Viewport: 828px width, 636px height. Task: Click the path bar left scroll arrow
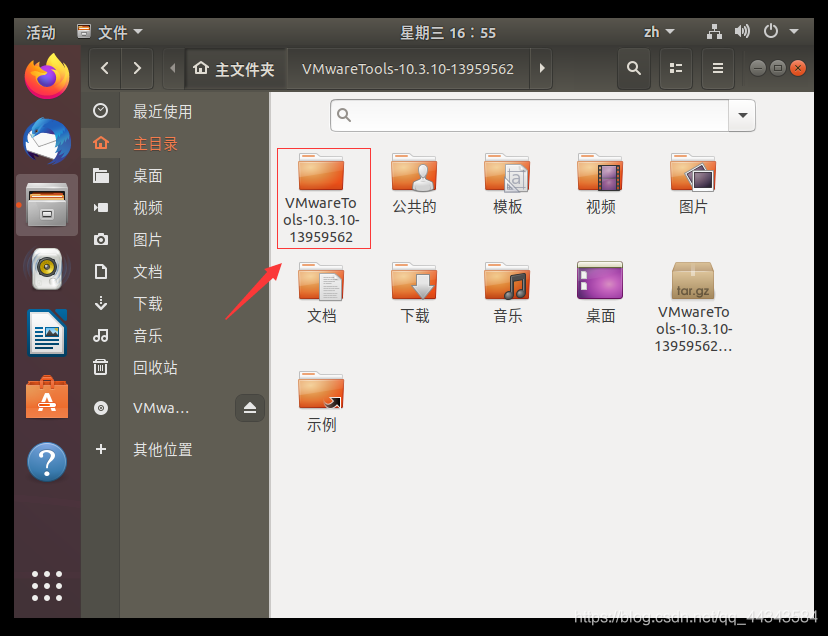[x=173, y=68]
